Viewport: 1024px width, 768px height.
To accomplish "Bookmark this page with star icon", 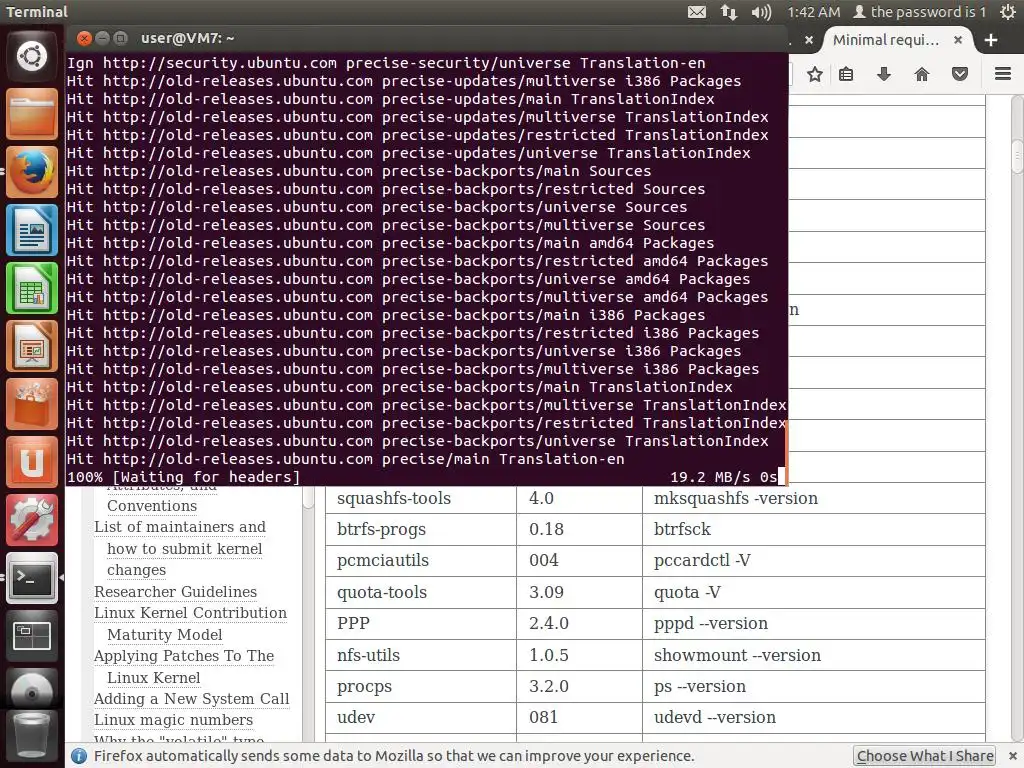I will (x=814, y=74).
